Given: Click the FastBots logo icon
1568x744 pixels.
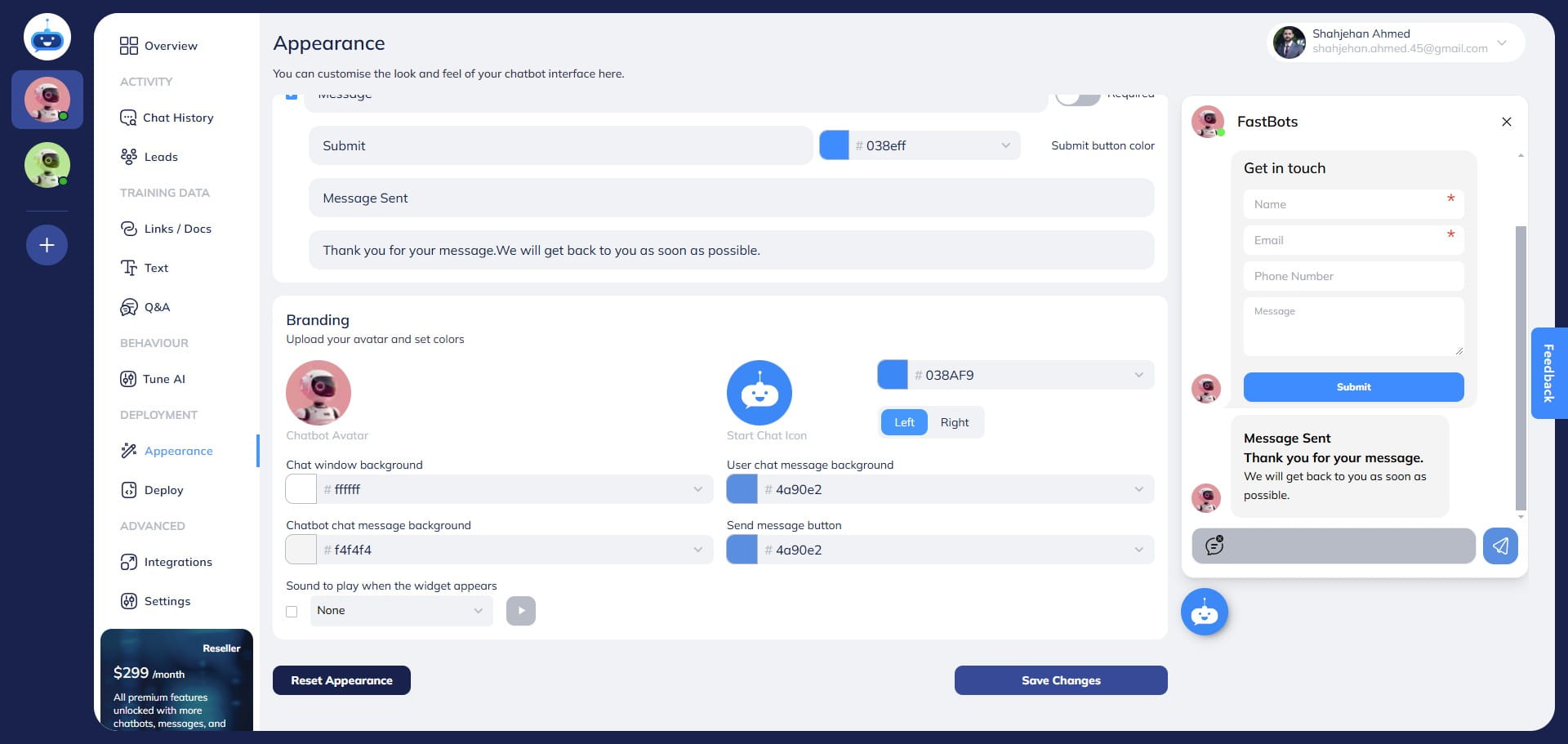Looking at the screenshot, I should pos(47,37).
